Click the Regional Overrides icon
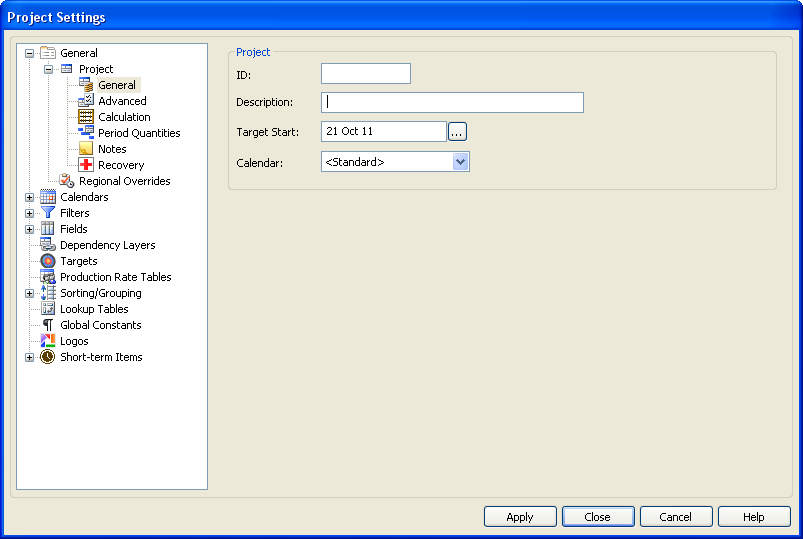803x539 pixels. [x=67, y=181]
